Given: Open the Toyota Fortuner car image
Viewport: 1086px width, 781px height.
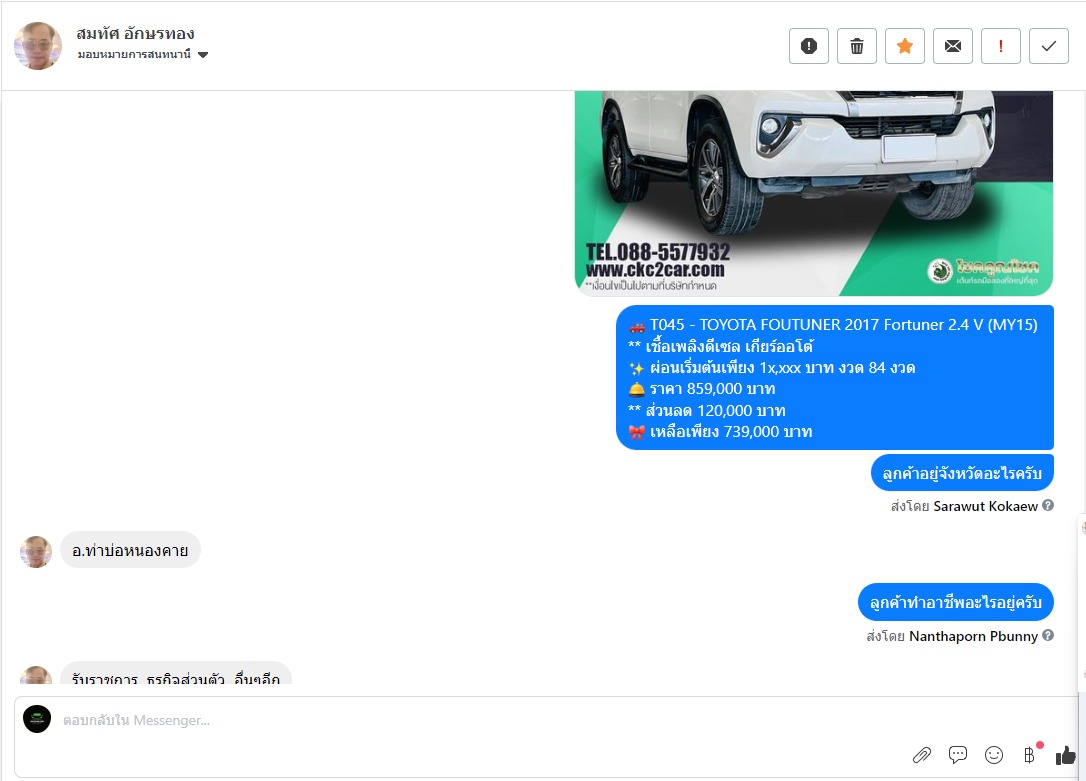Looking at the screenshot, I should pyautogui.click(x=814, y=193).
